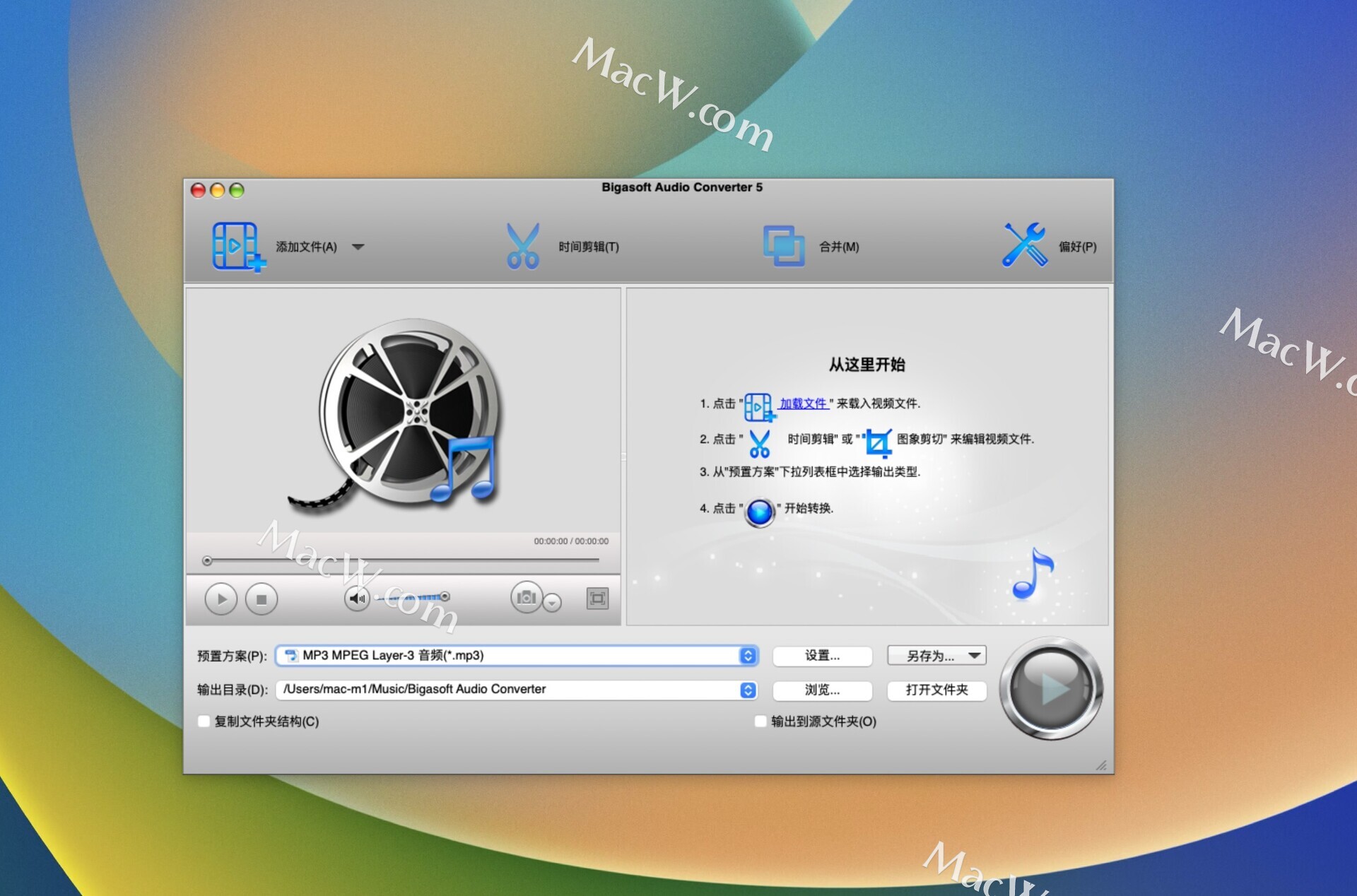Click step 3 text about 预置方案 list

click(810, 471)
